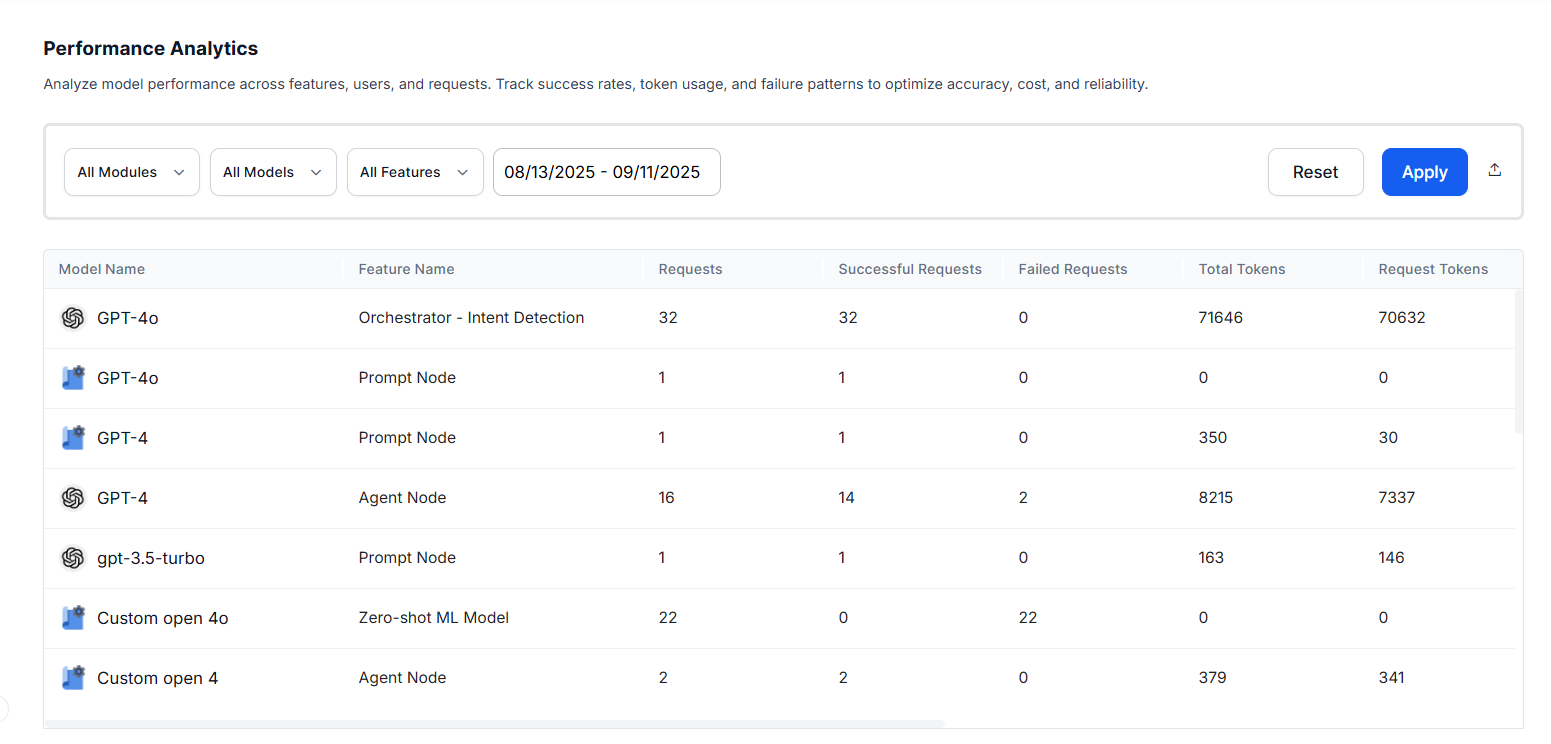Reset the analytics filters

(1315, 171)
